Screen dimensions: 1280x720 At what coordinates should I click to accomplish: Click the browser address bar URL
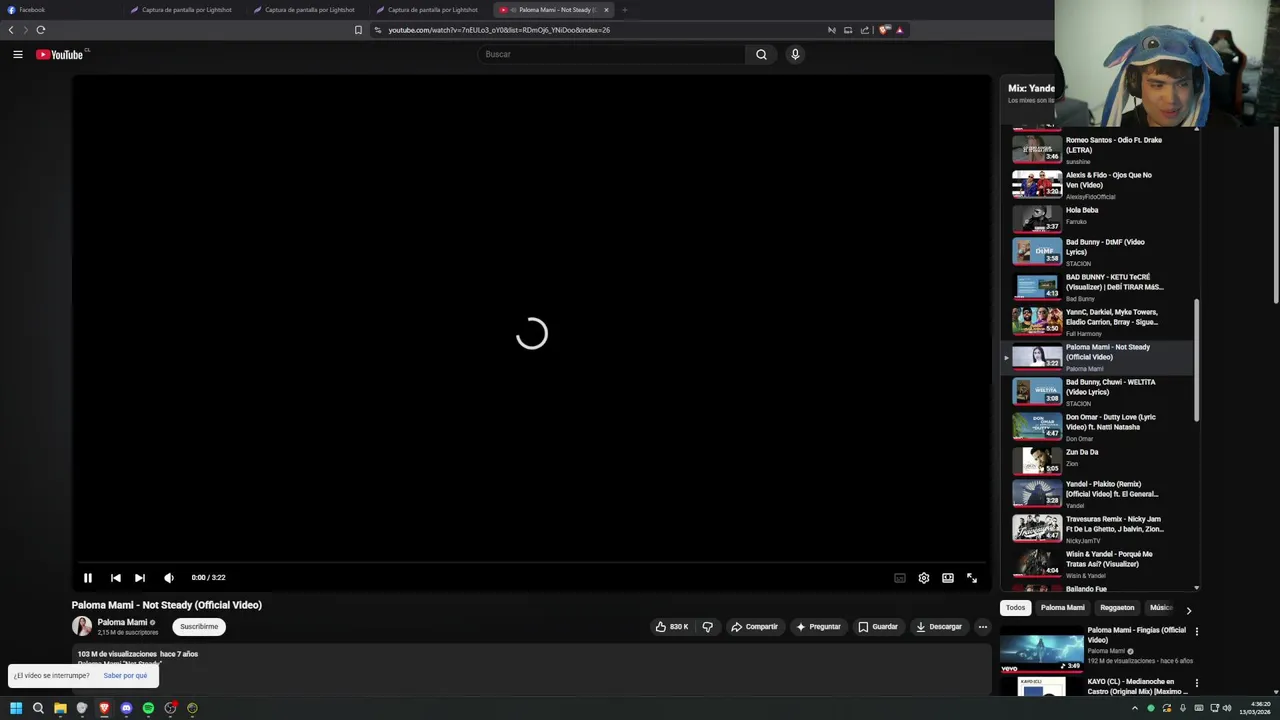click(x=499, y=30)
